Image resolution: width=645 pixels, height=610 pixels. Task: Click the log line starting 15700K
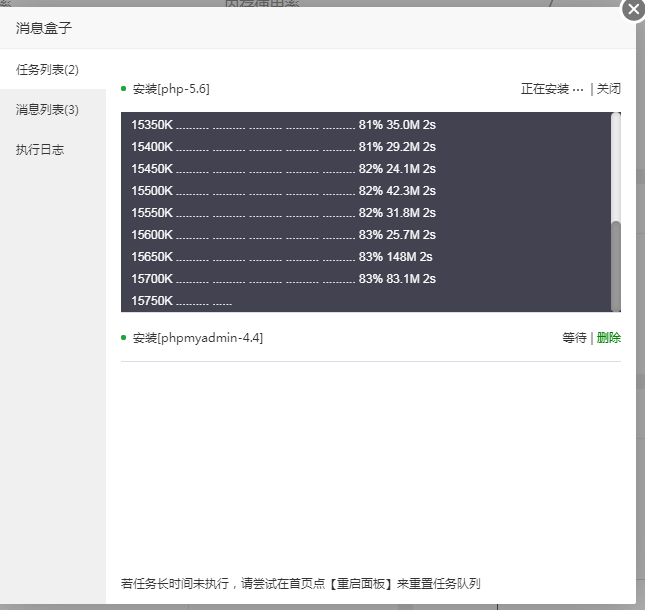283,279
